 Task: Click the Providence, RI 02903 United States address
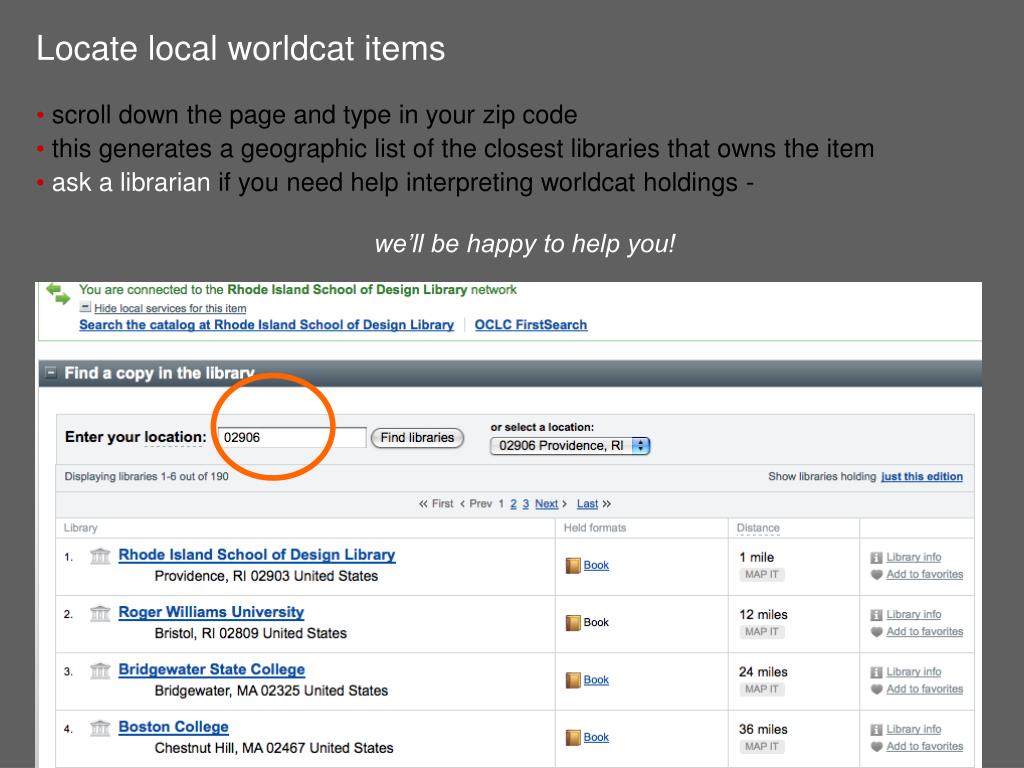pos(266,576)
